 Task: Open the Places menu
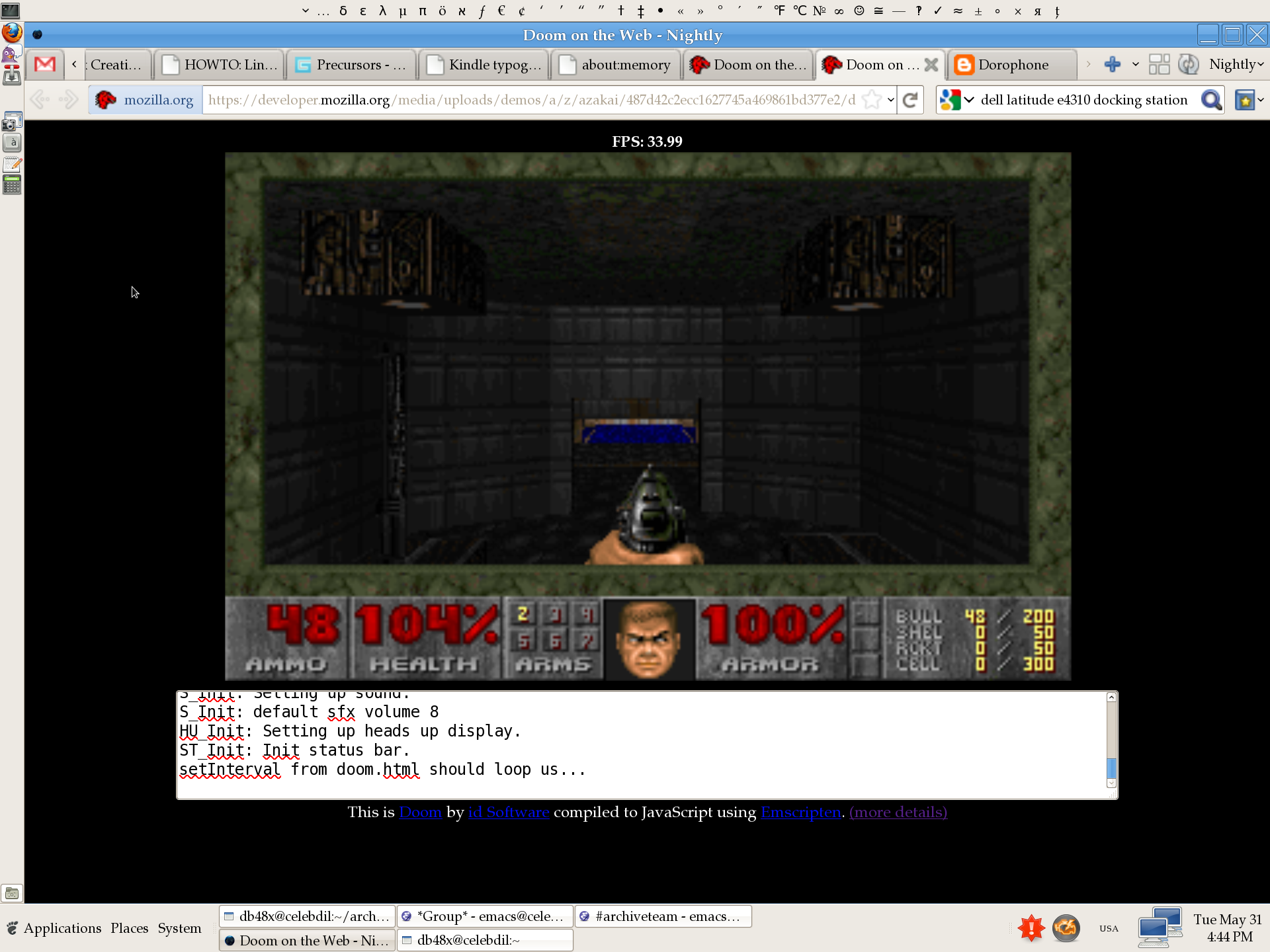[130, 928]
